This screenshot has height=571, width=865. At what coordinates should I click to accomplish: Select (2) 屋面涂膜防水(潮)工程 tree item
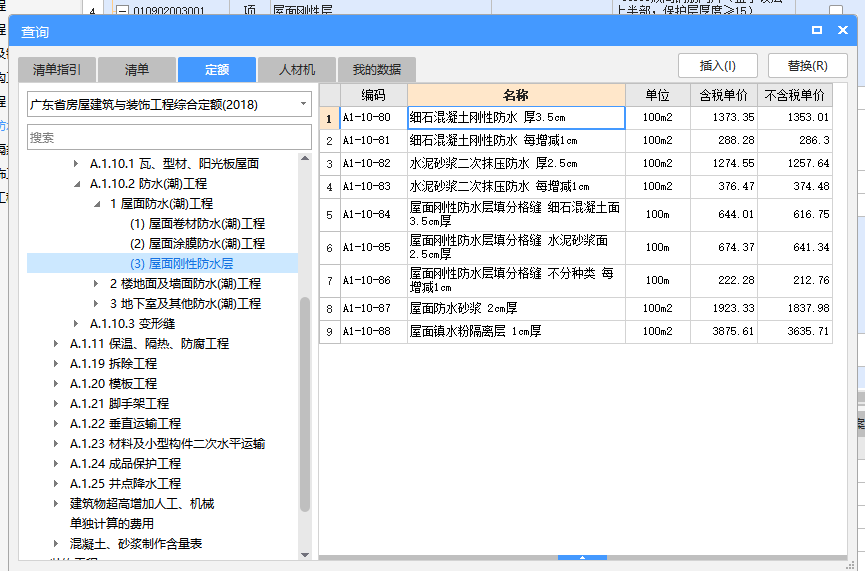pyautogui.click(x=197, y=243)
